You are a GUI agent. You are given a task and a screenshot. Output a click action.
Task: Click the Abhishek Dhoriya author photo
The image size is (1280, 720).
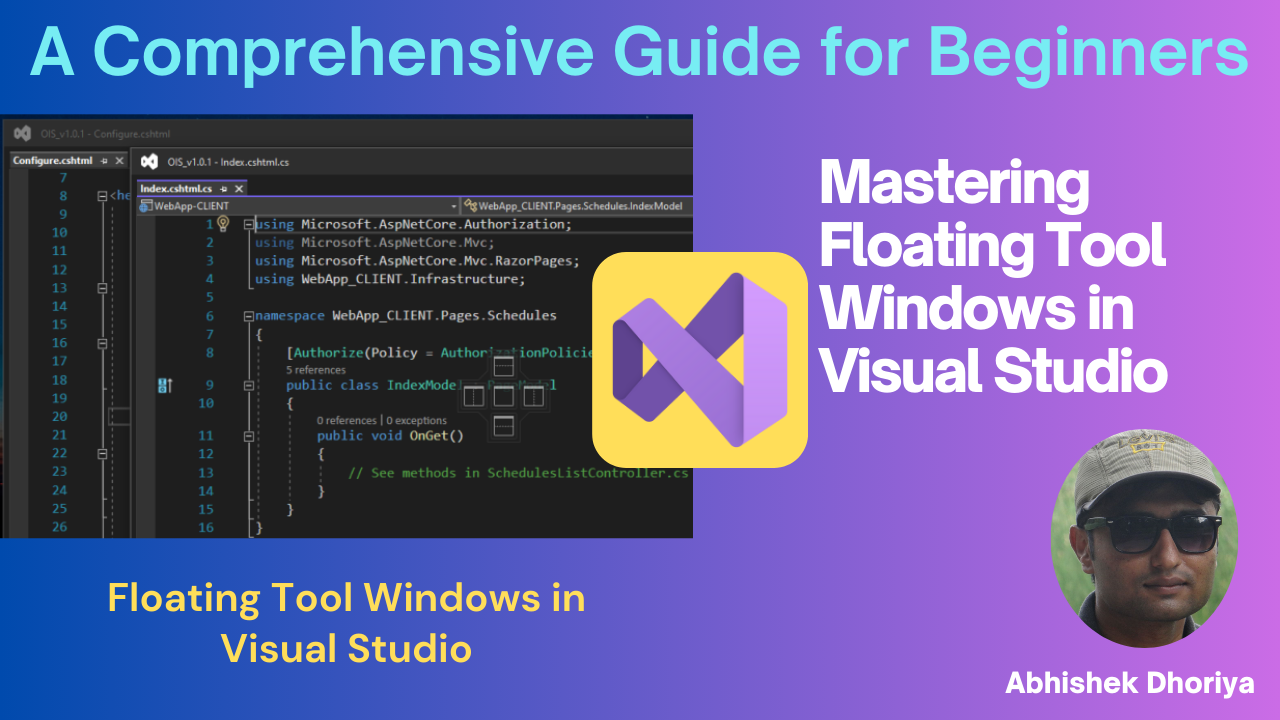tap(1144, 538)
